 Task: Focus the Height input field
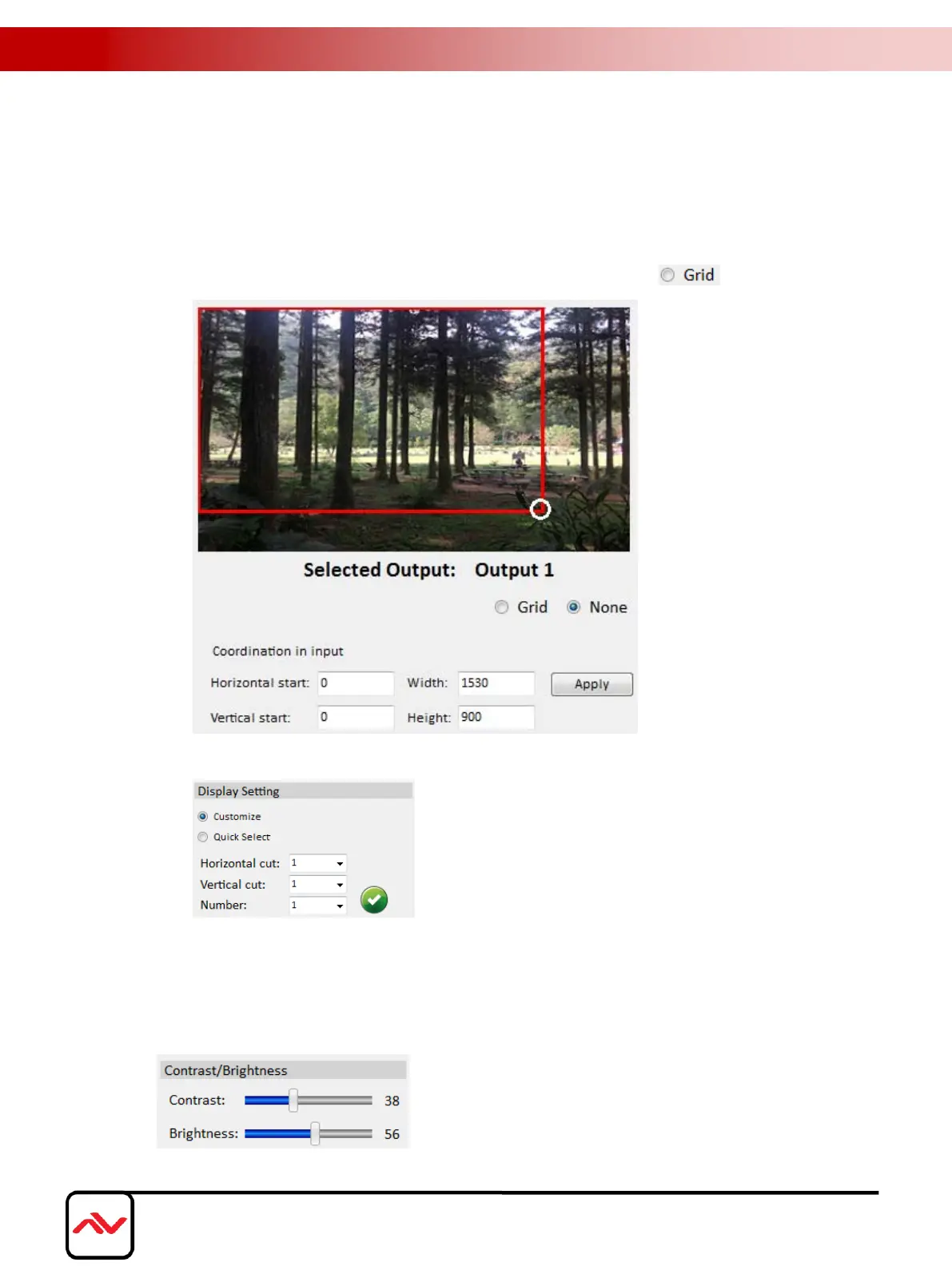496,717
